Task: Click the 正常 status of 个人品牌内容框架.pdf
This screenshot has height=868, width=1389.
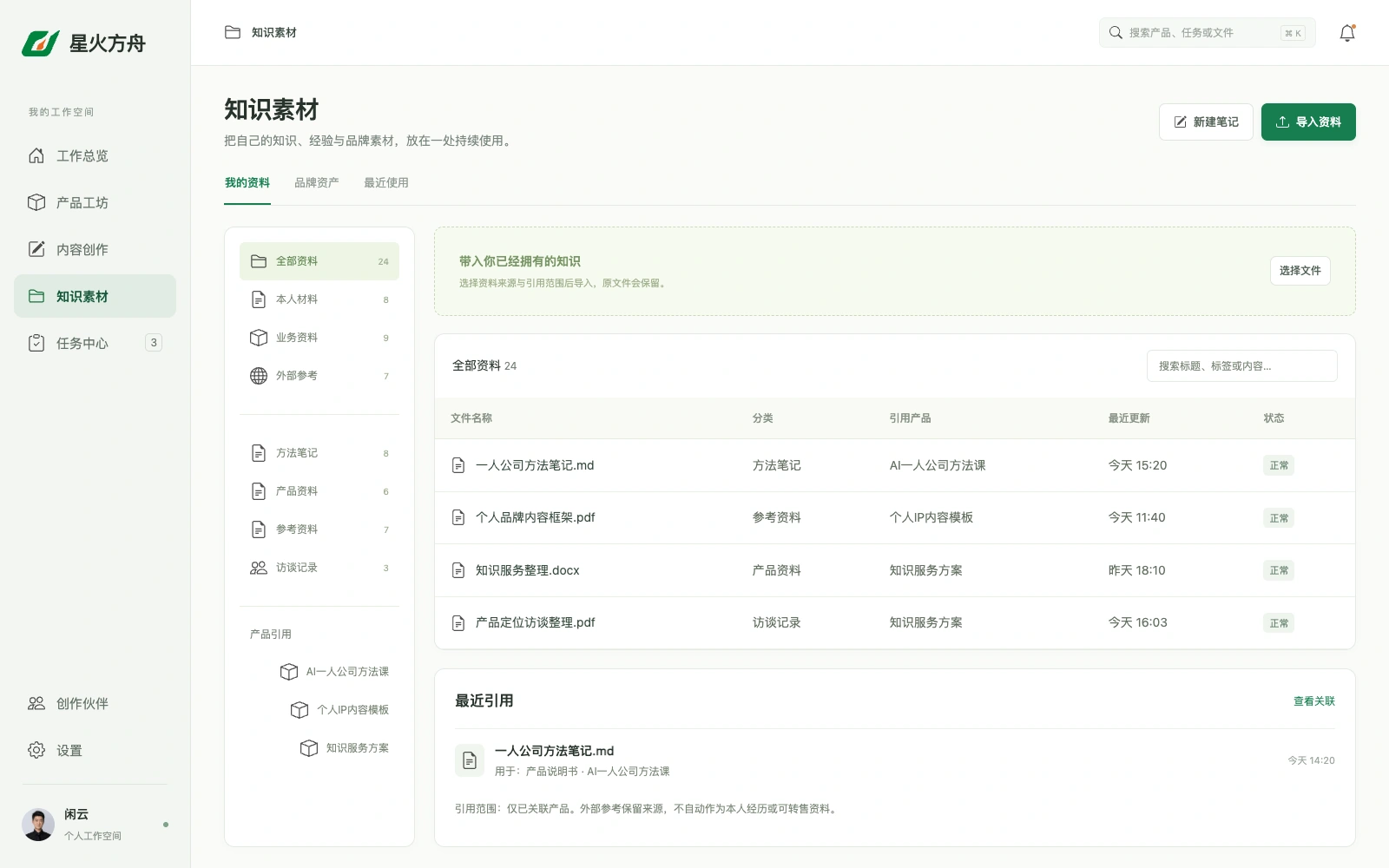Action: click(x=1279, y=518)
